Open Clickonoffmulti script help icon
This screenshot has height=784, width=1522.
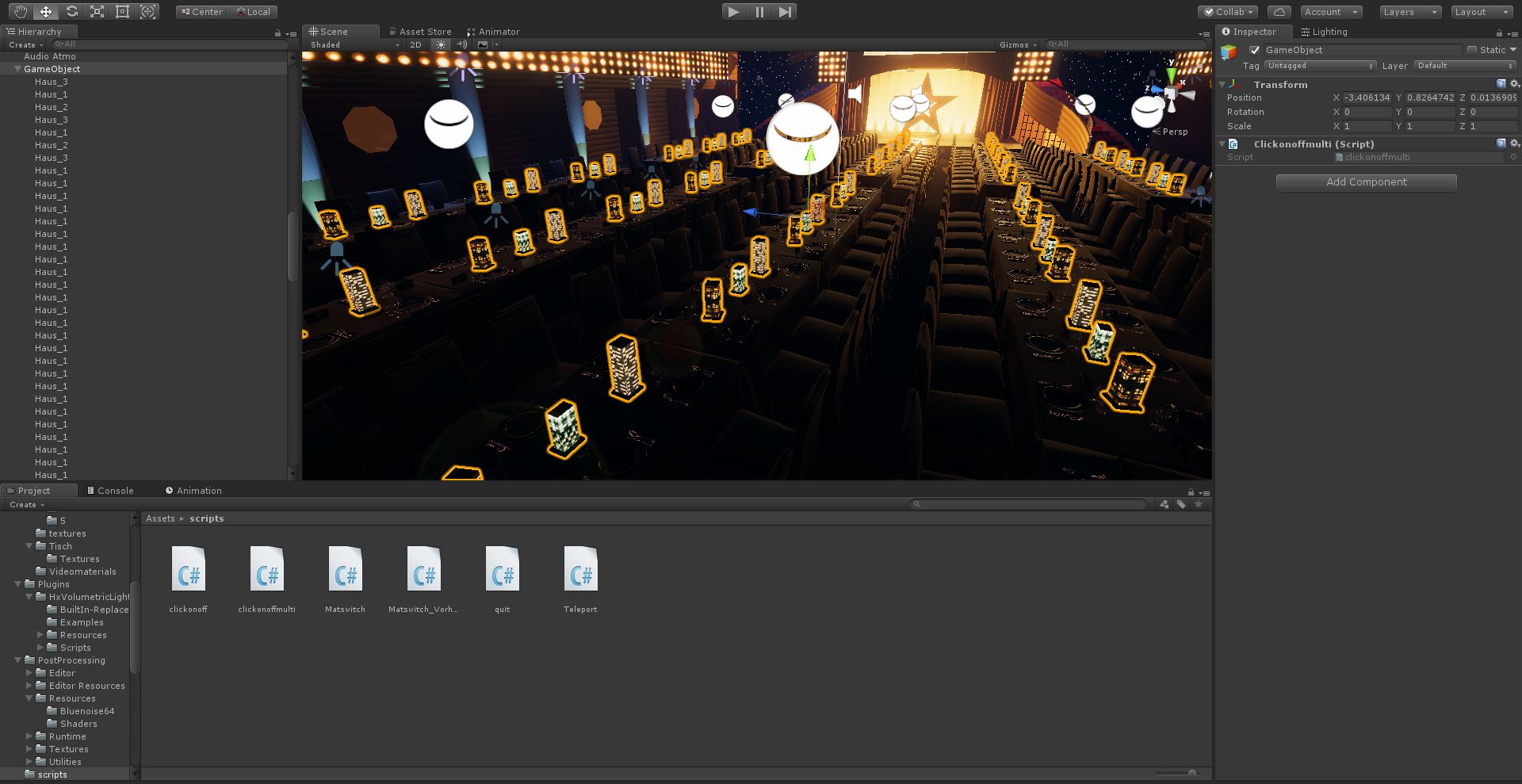coord(1501,143)
